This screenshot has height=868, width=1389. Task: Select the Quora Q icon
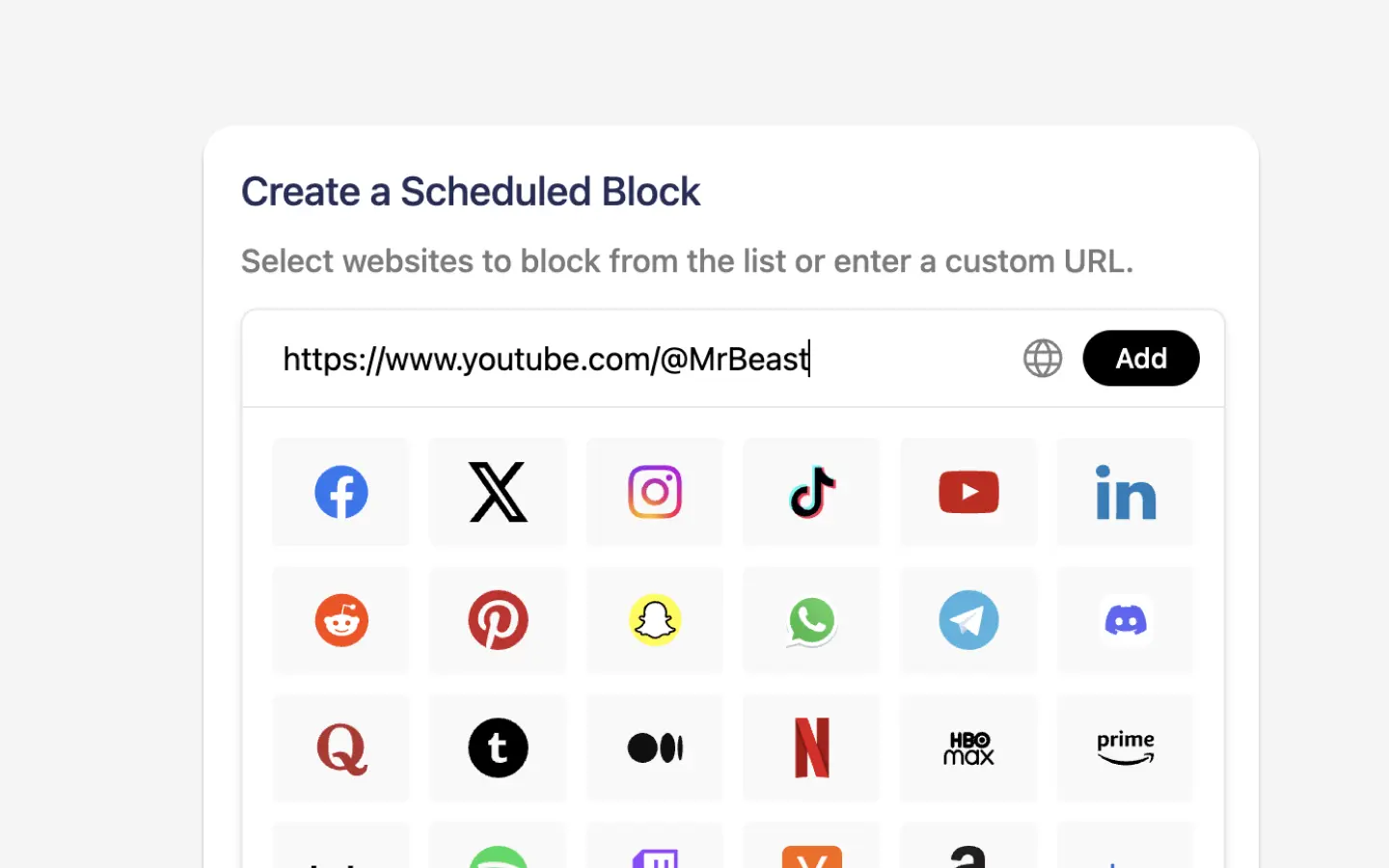340,748
